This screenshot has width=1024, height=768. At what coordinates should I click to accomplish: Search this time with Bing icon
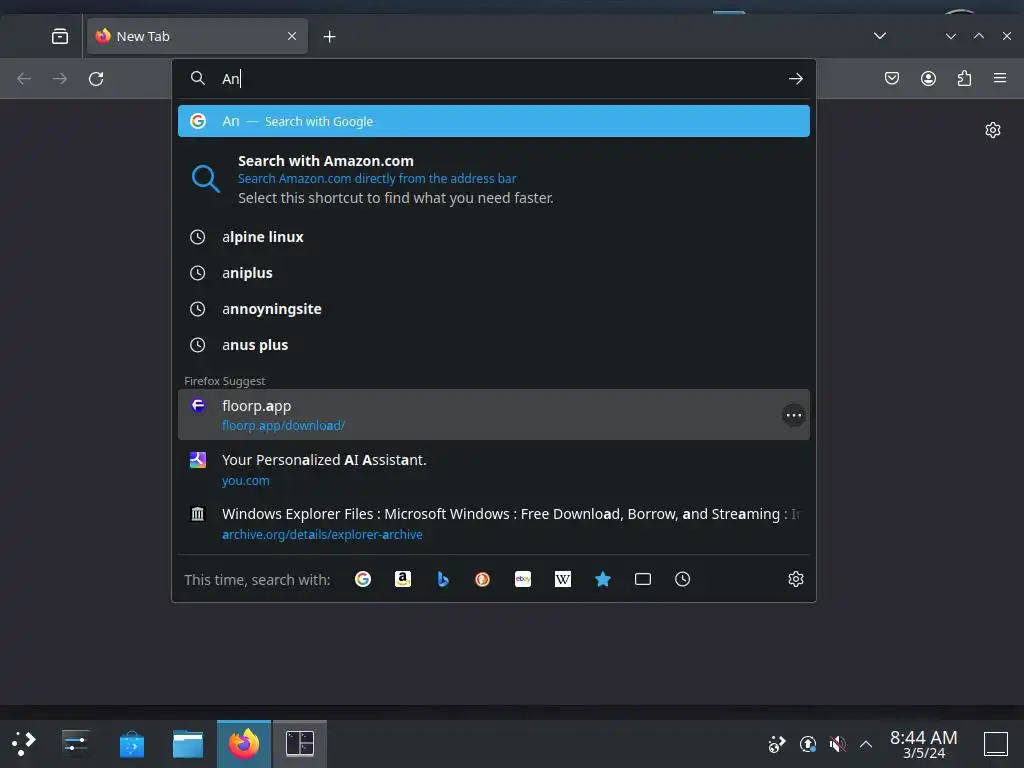443,579
